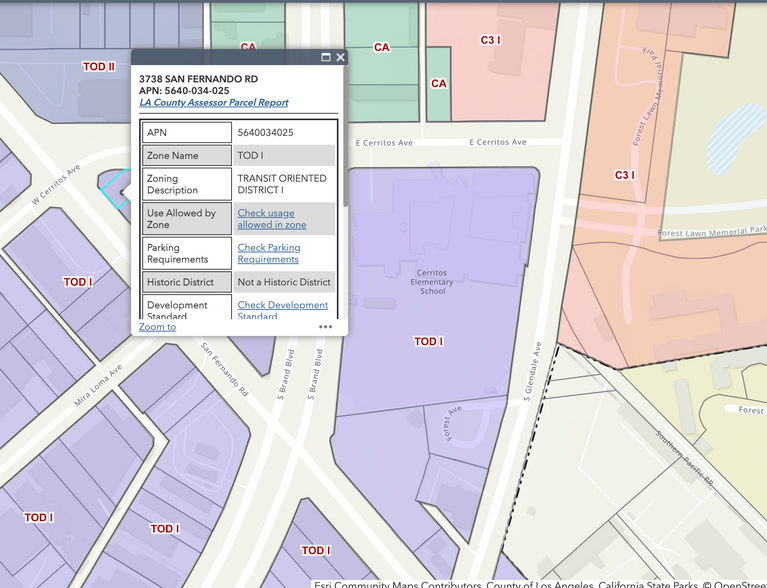Click the popup title 3738 San Fernando Rd

[198, 78]
